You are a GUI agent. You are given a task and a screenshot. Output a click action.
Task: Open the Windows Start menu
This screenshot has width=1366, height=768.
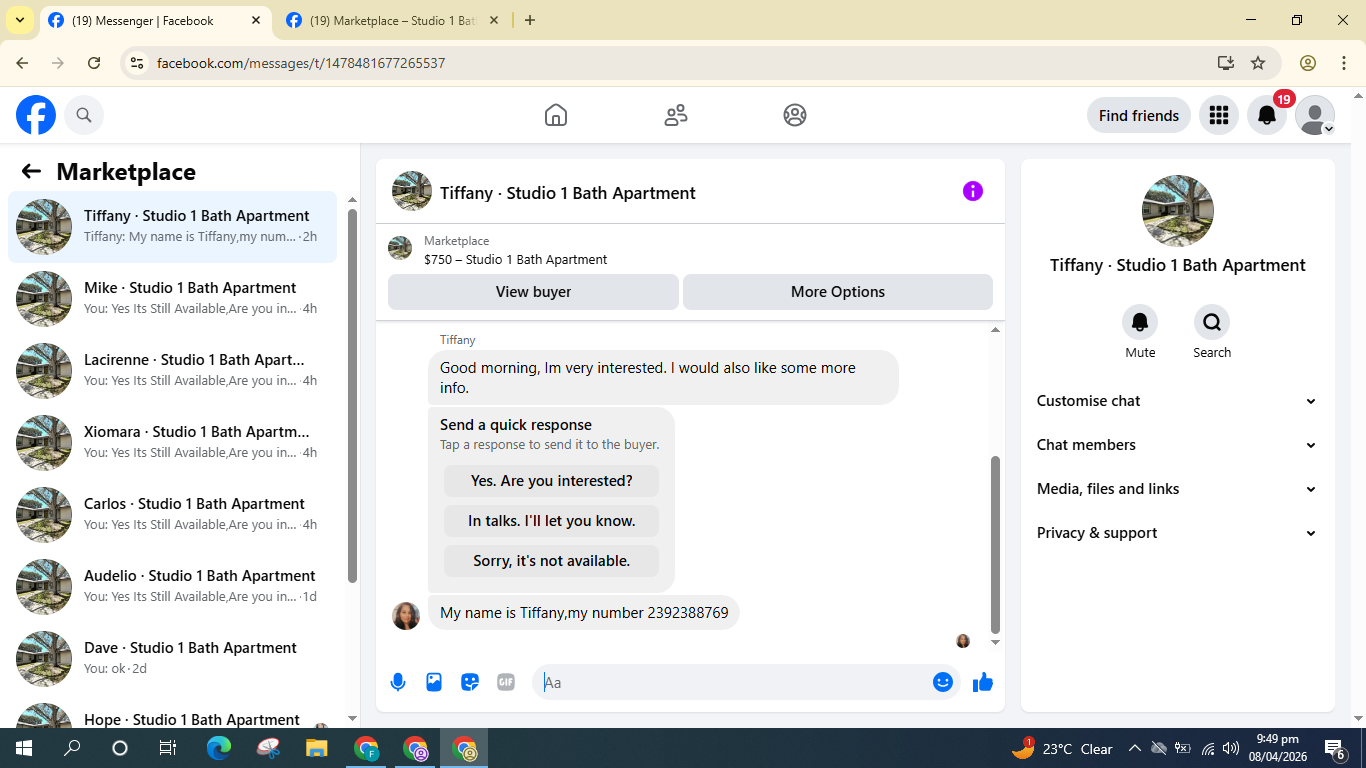tap(24, 748)
